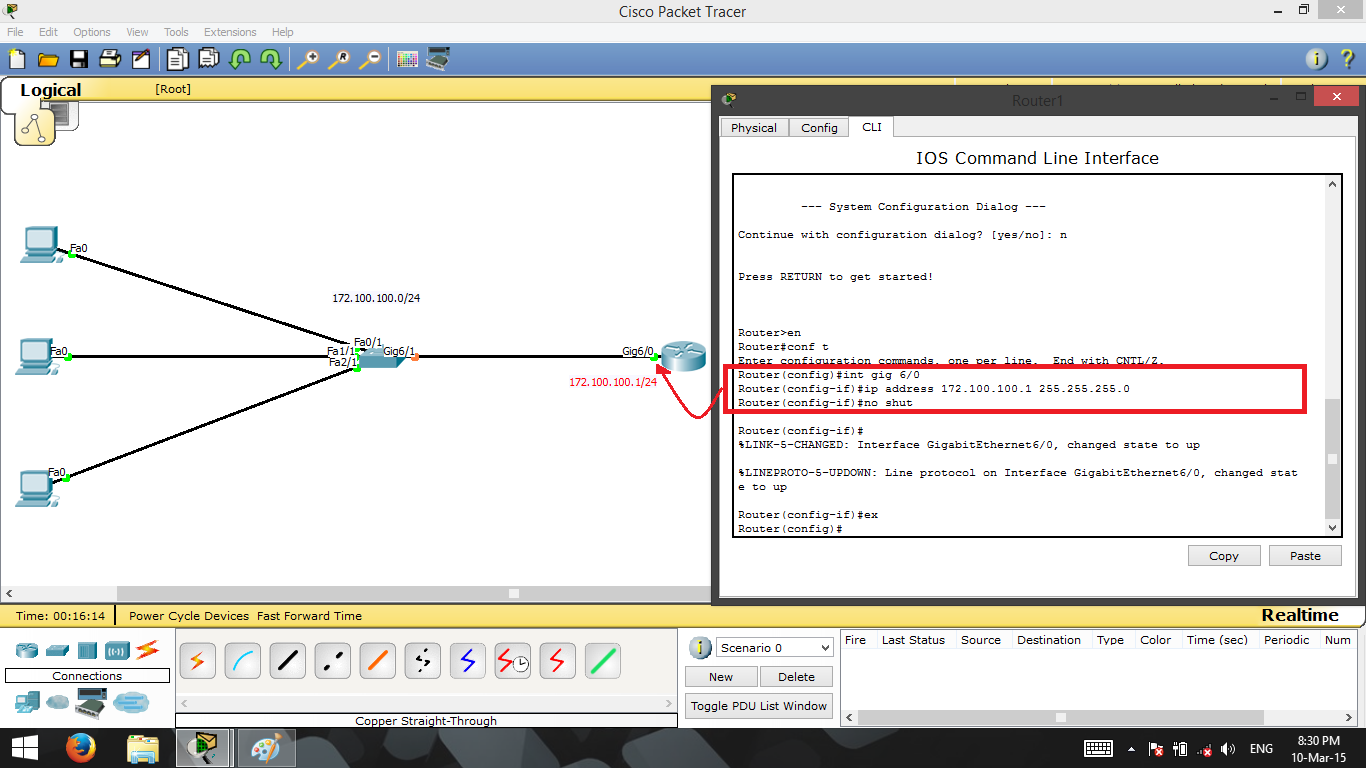Viewport: 1366px width, 768px height.
Task: Open File Explorer from the taskbar
Action: pyautogui.click(x=143, y=748)
